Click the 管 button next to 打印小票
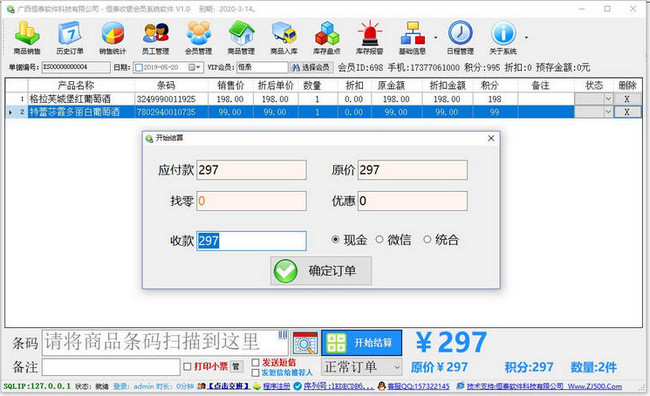 (236, 367)
